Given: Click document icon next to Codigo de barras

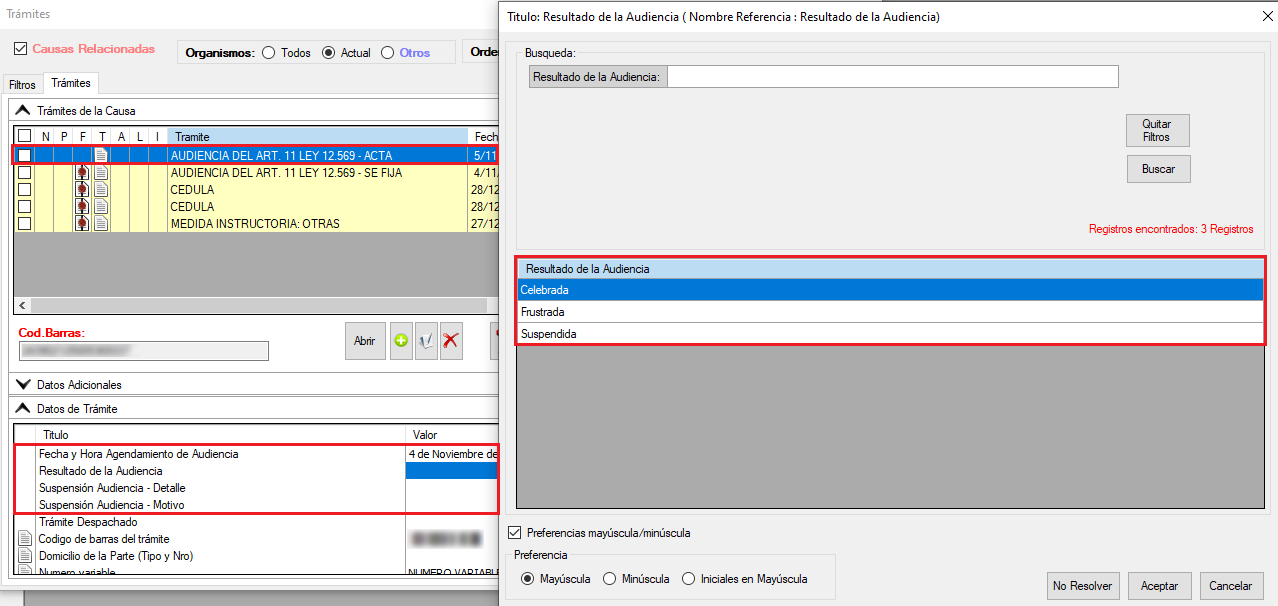Looking at the screenshot, I should tap(25, 539).
